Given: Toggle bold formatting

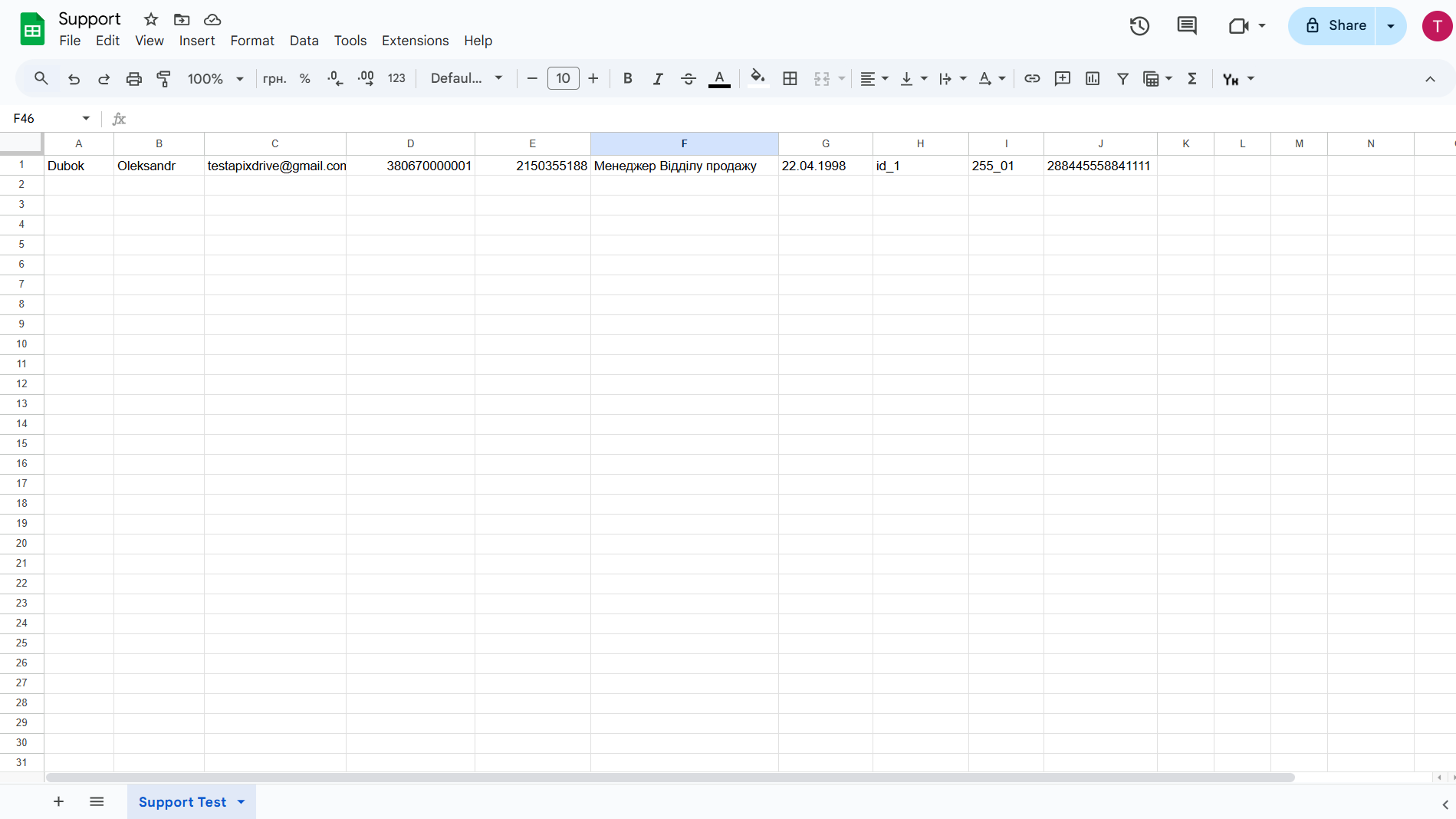Looking at the screenshot, I should tap(627, 78).
